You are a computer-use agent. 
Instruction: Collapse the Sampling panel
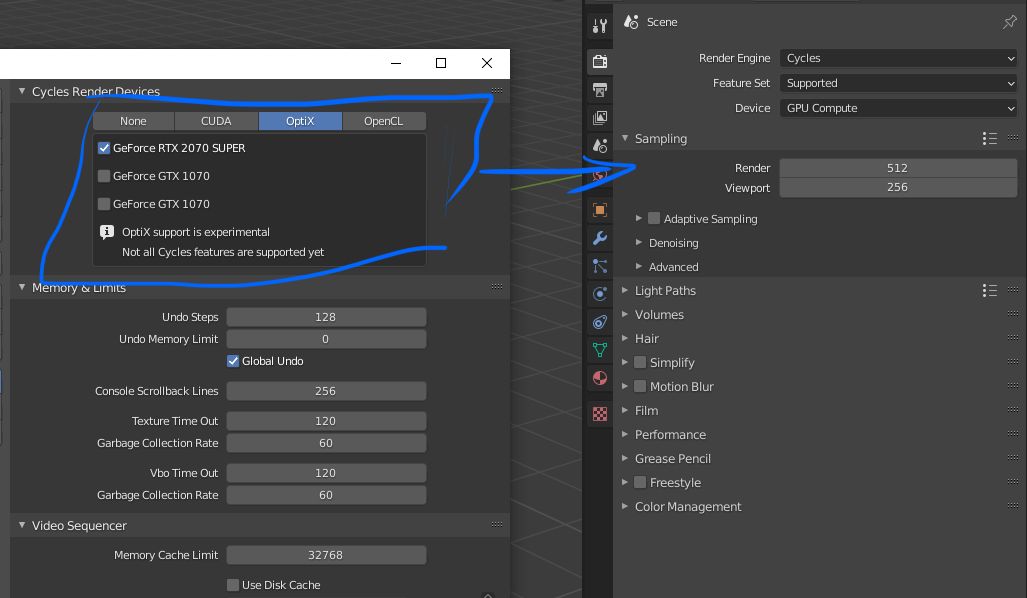[x=625, y=138]
